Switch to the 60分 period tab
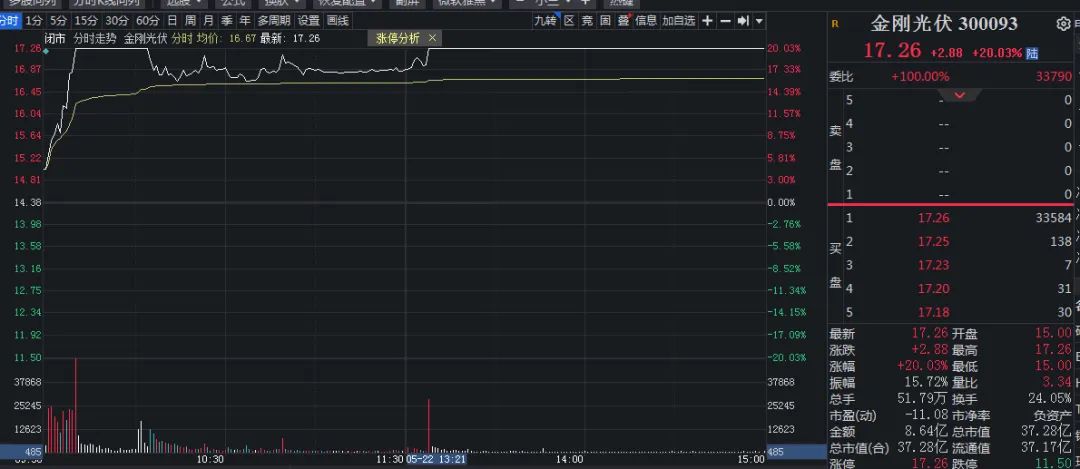Image resolution: width=1080 pixels, height=469 pixels. (x=147, y=20)
